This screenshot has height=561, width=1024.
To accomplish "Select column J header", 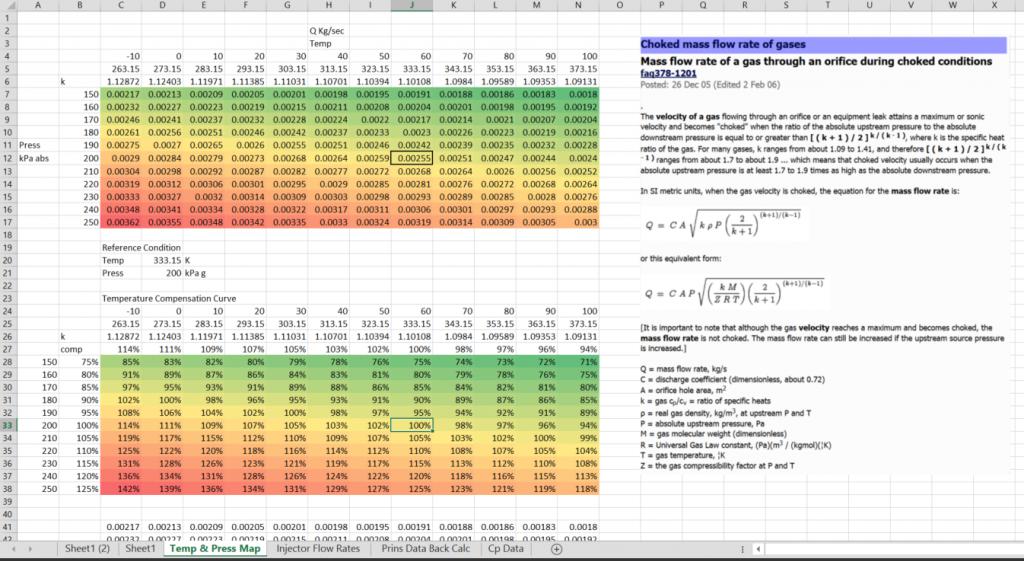I will [x=412, y=6].
